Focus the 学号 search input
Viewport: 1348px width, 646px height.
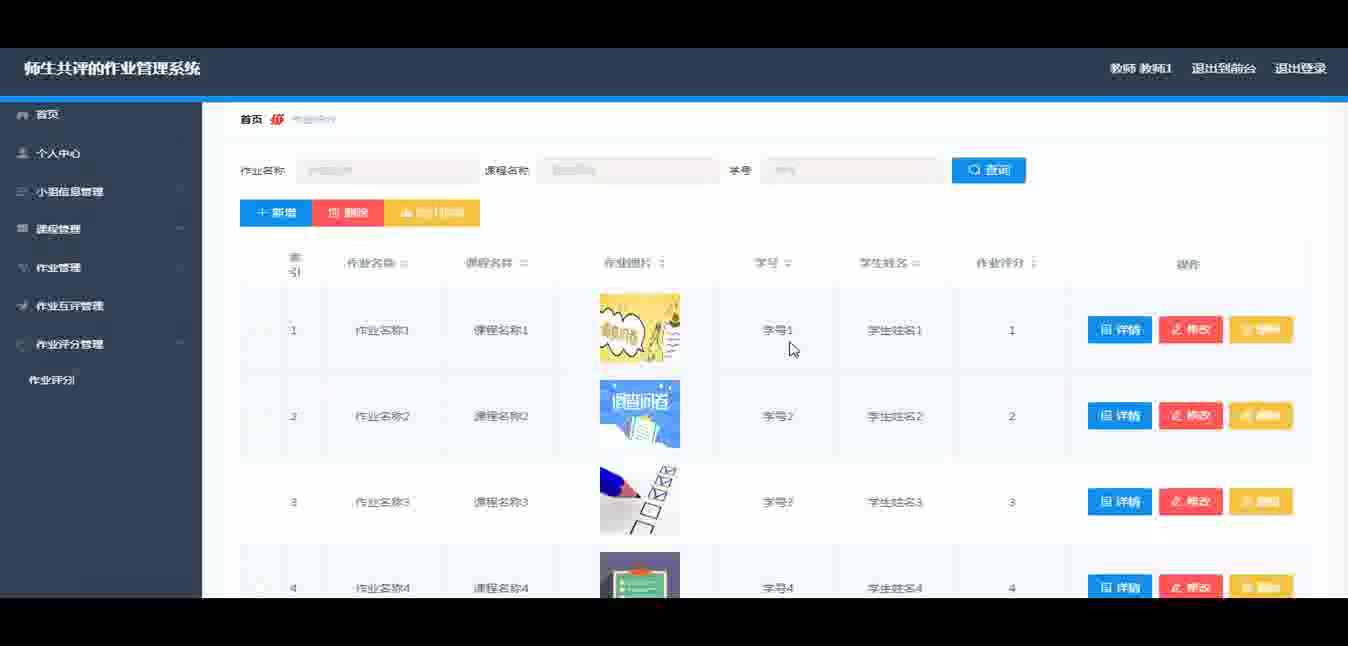[852, 171]
